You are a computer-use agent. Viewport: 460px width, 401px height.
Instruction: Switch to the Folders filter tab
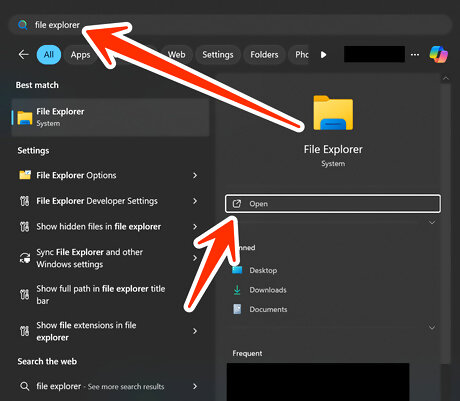click(264, 55)
